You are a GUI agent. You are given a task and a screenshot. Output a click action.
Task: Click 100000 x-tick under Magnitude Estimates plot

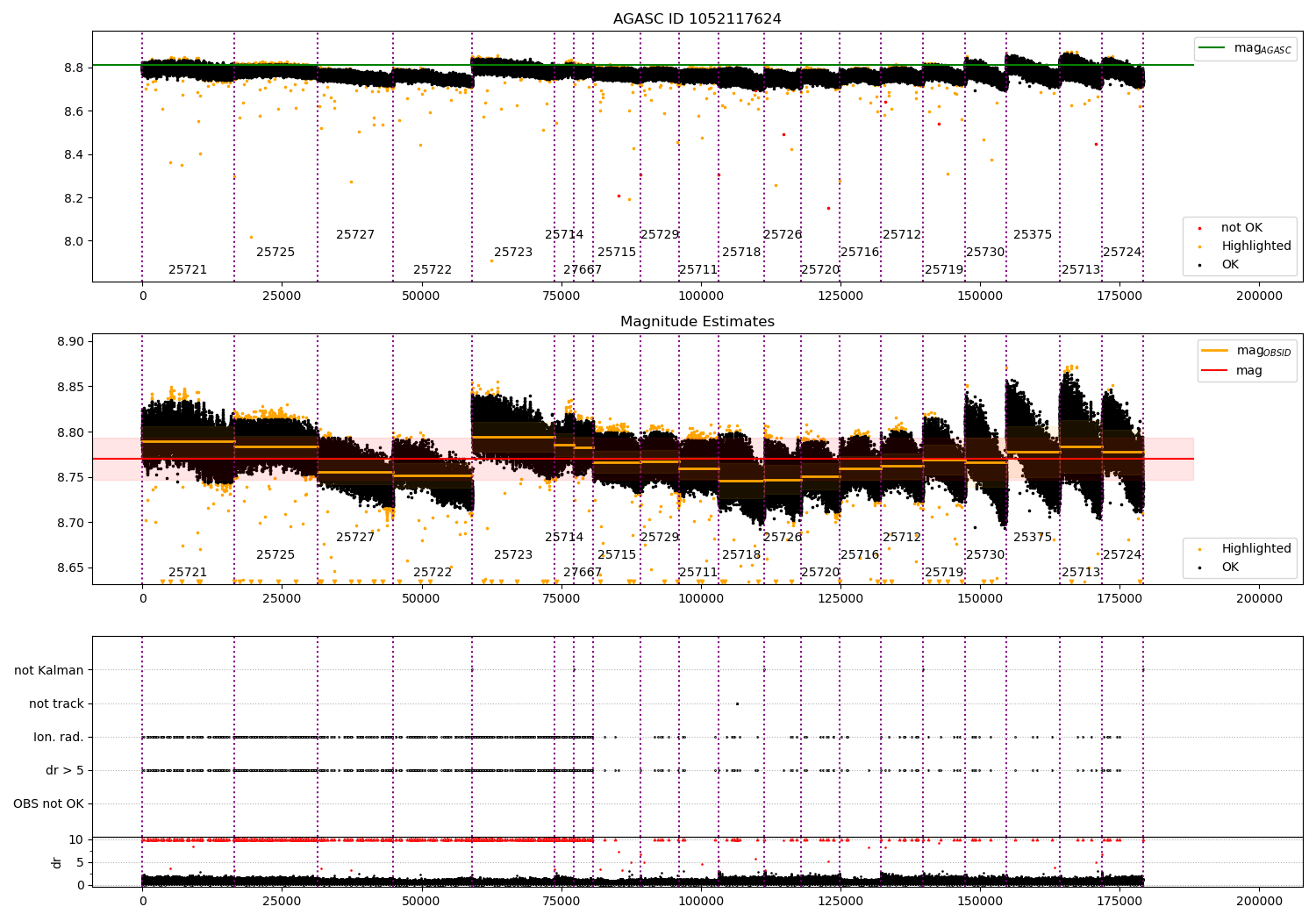701,598
